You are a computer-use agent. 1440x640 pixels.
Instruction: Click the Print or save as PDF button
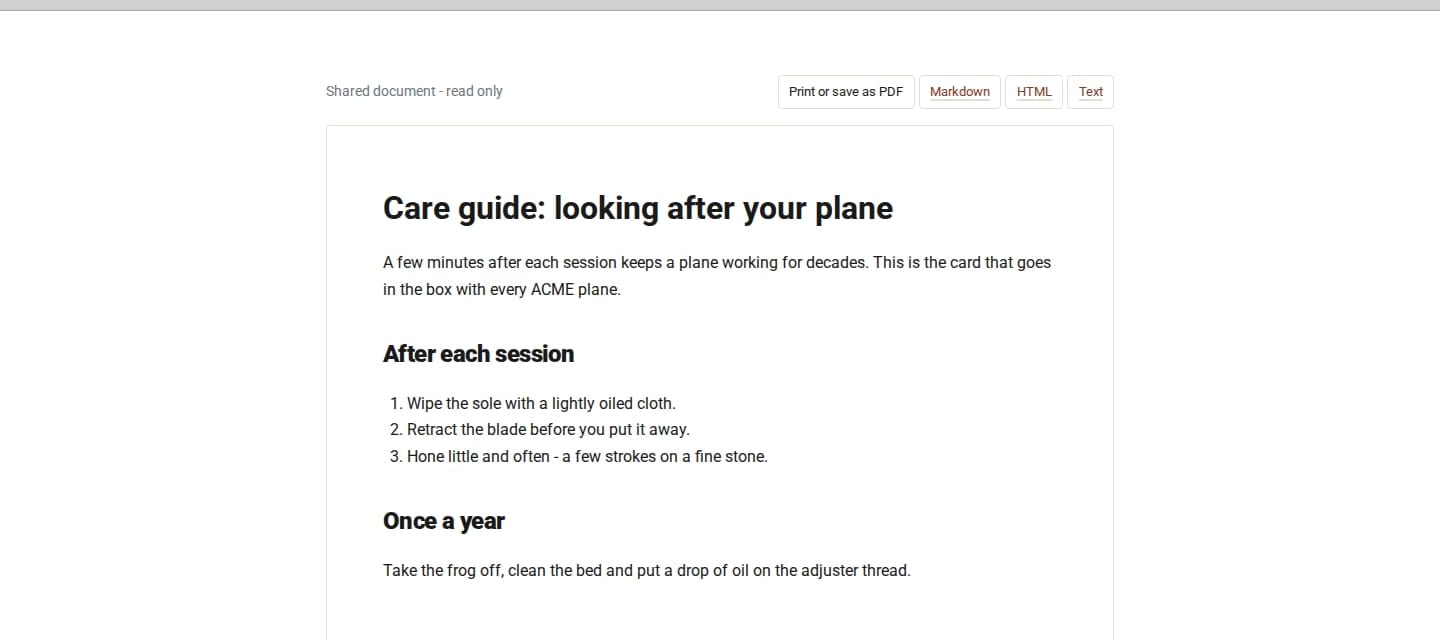point(846,92)
